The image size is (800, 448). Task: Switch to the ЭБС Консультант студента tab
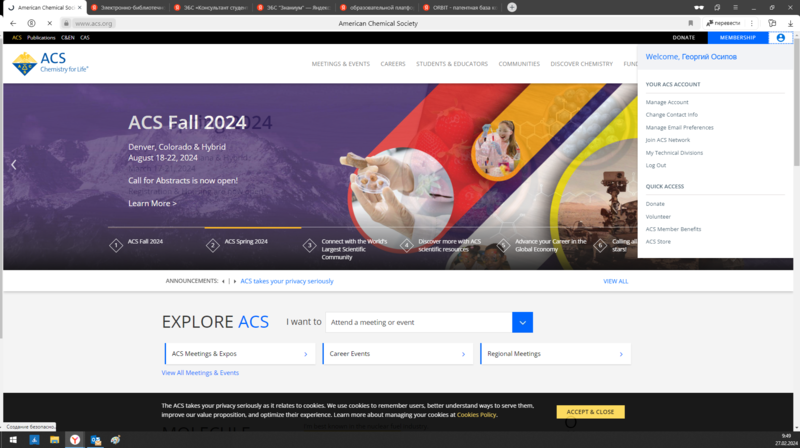[211, 8]
